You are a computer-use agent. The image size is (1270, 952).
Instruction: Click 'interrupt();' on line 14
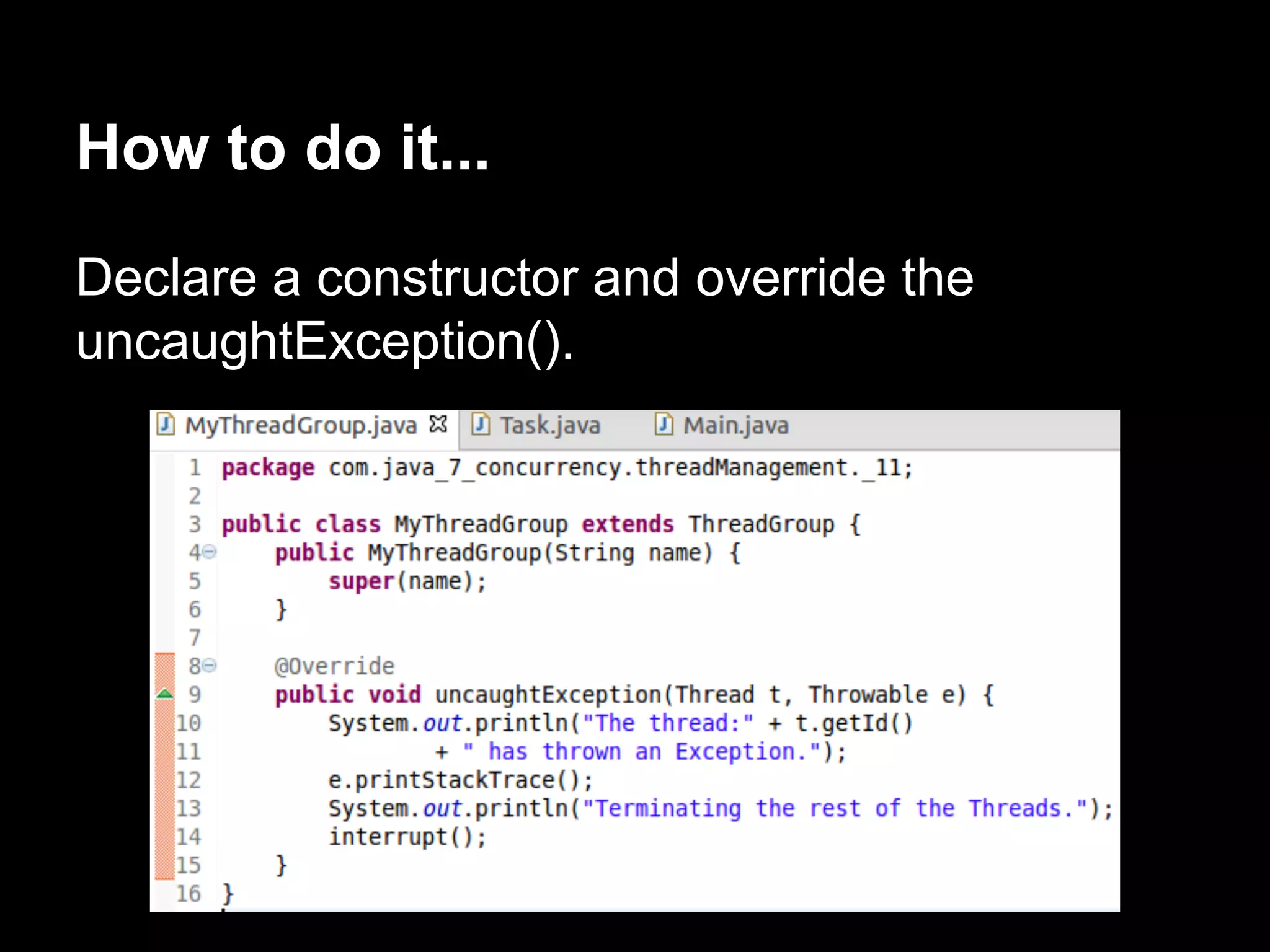pos(407,837)
